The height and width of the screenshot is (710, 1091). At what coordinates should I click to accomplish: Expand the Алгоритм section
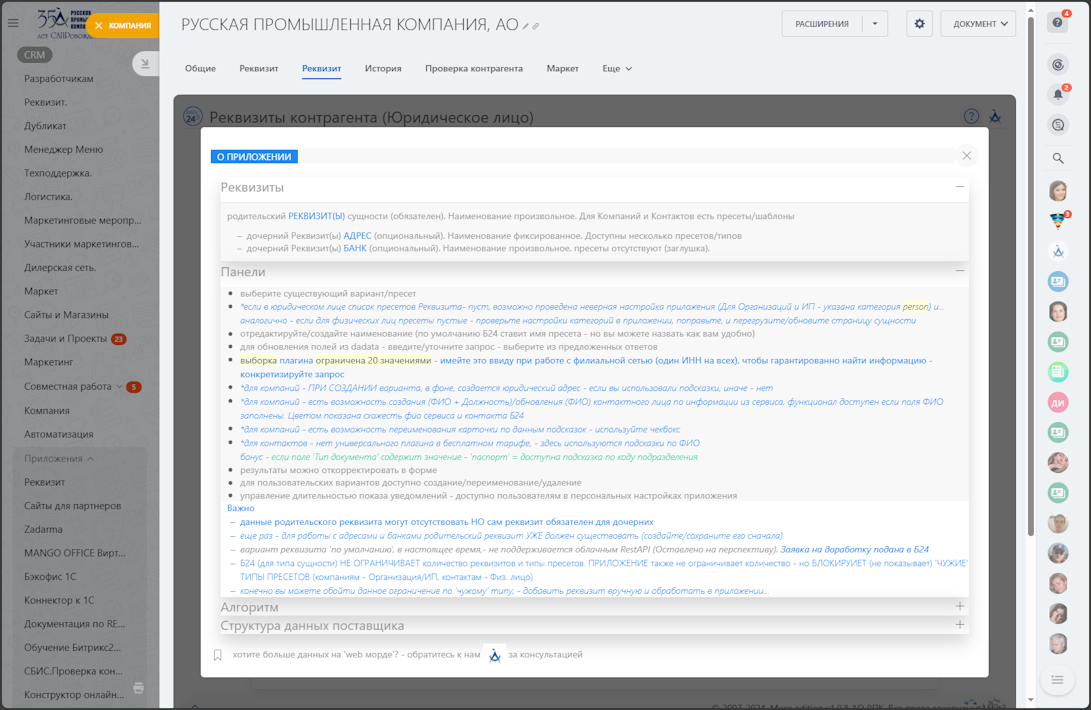point(959,606)
